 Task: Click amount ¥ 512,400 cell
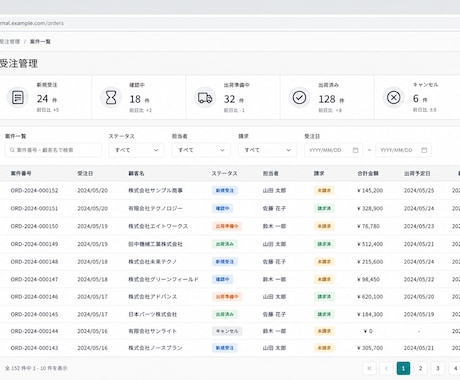[x=370, y=244]
